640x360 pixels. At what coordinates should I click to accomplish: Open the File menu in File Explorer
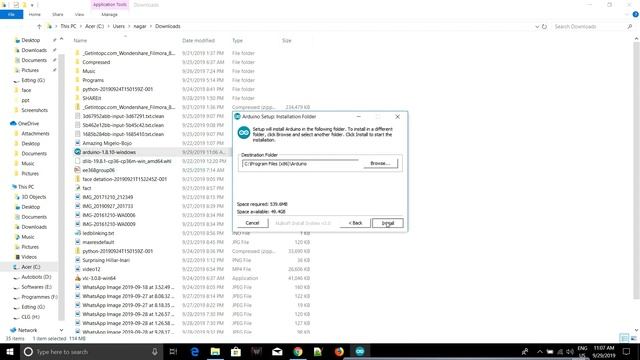click(11, 14)
